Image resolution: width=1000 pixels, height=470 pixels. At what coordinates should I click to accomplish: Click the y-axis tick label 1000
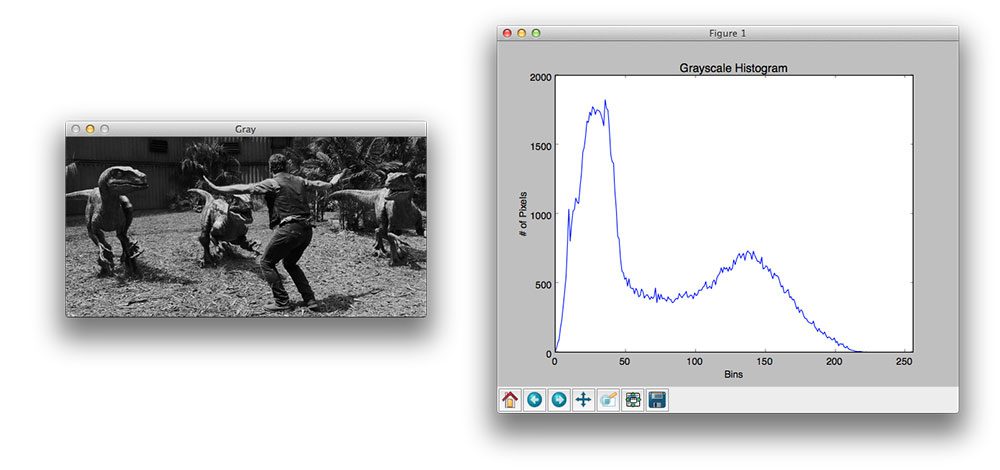click(540, 214)
